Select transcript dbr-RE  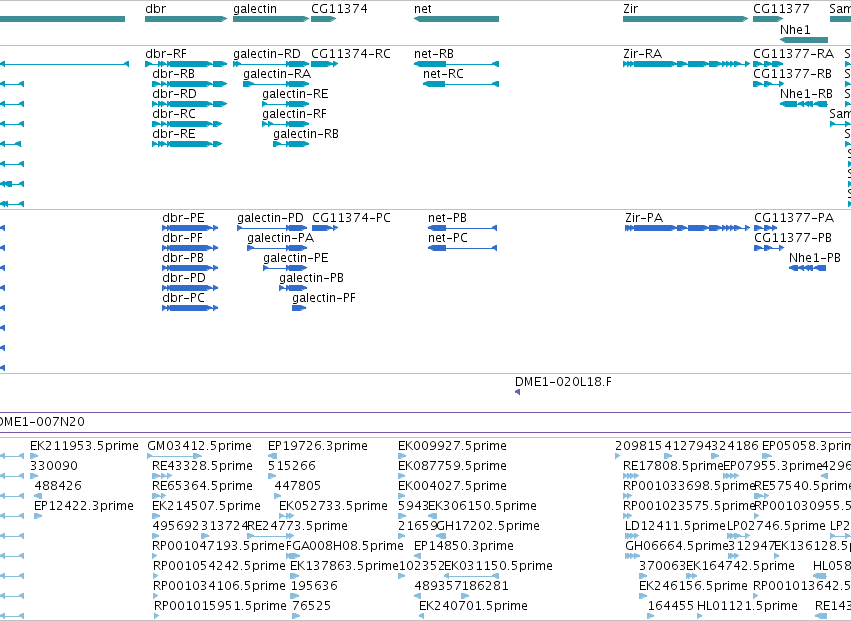point(187,144)
